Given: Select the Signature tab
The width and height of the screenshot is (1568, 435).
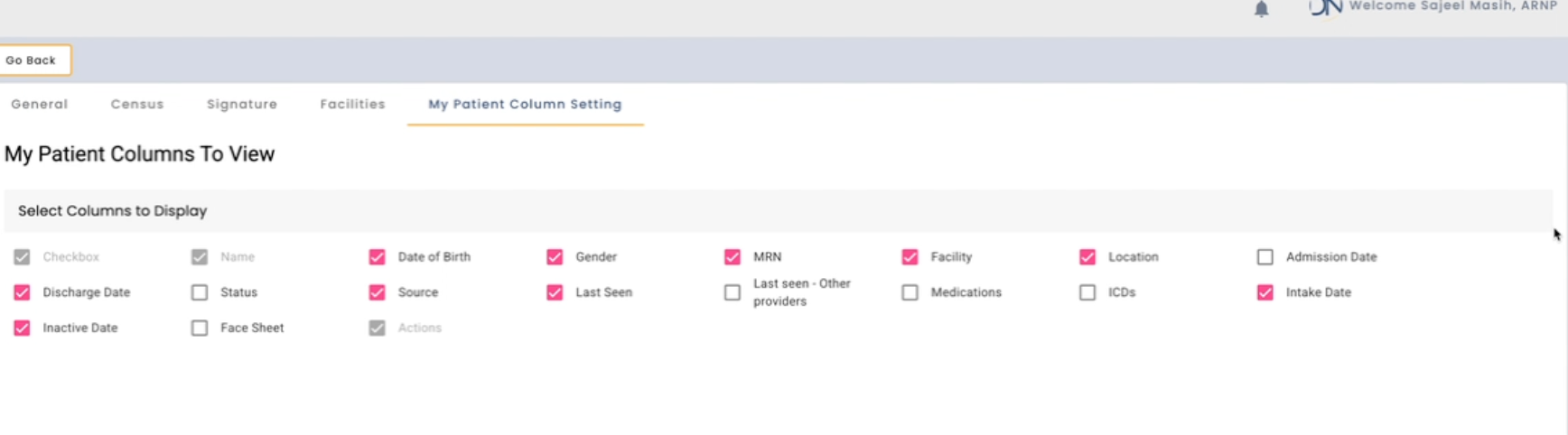Looking at the screenshot, I should [x=242, y=104].
